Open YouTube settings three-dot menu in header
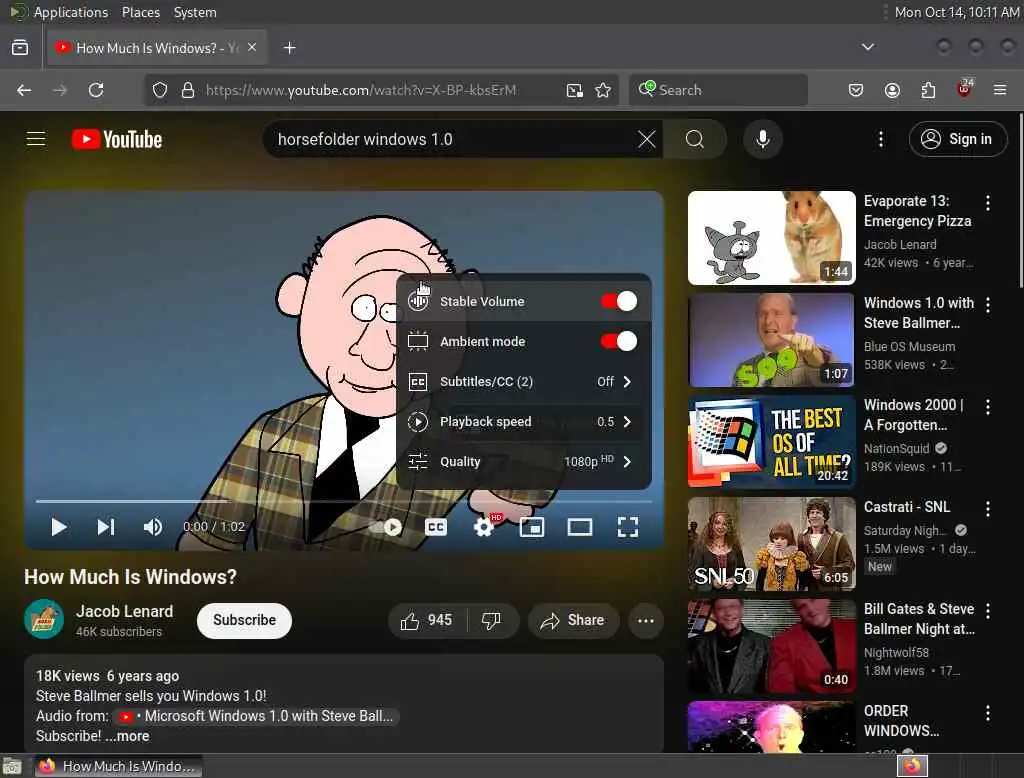 pos(880,139)
